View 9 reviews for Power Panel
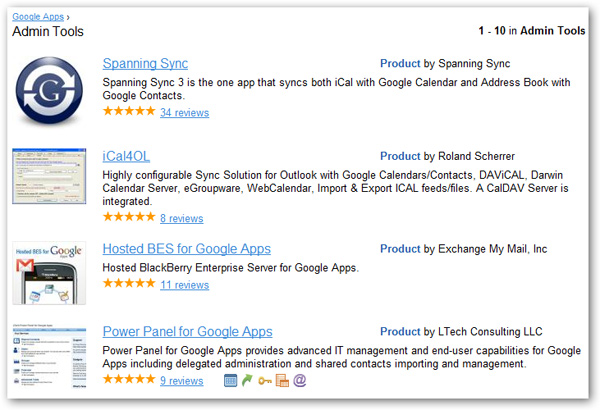The height and width of the screenshot is (410, 600). click(x=182, y=381)
